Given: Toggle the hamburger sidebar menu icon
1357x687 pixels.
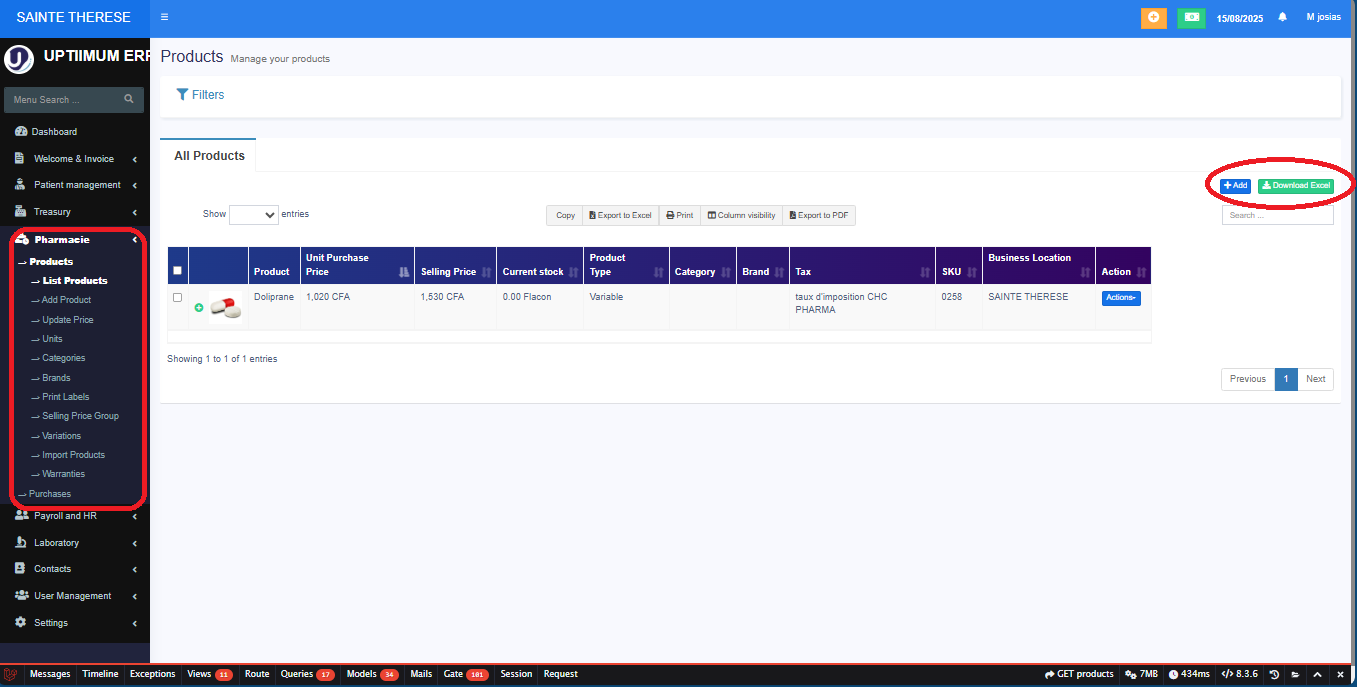Looking at the screenshot, I should 164,17.
